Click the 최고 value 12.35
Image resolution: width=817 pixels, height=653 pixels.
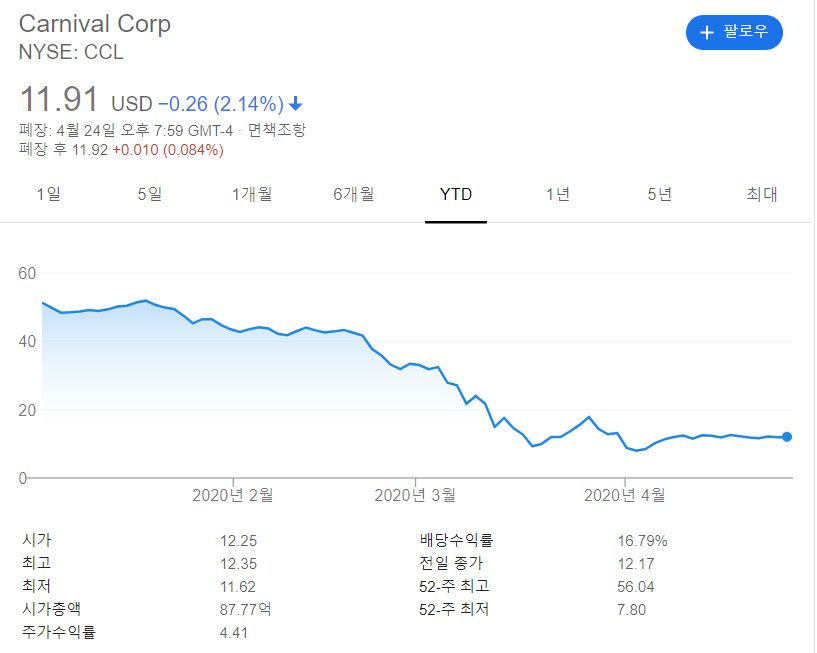click(x=238, y=564)
